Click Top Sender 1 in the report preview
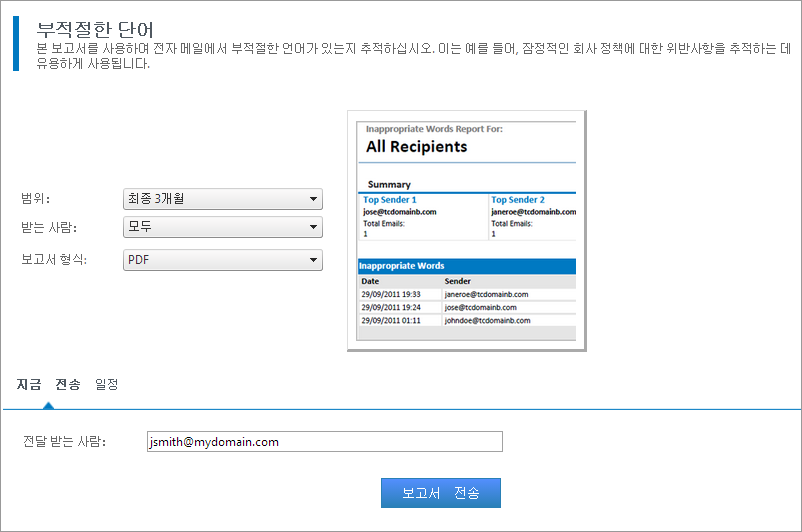 pos(390,200)
